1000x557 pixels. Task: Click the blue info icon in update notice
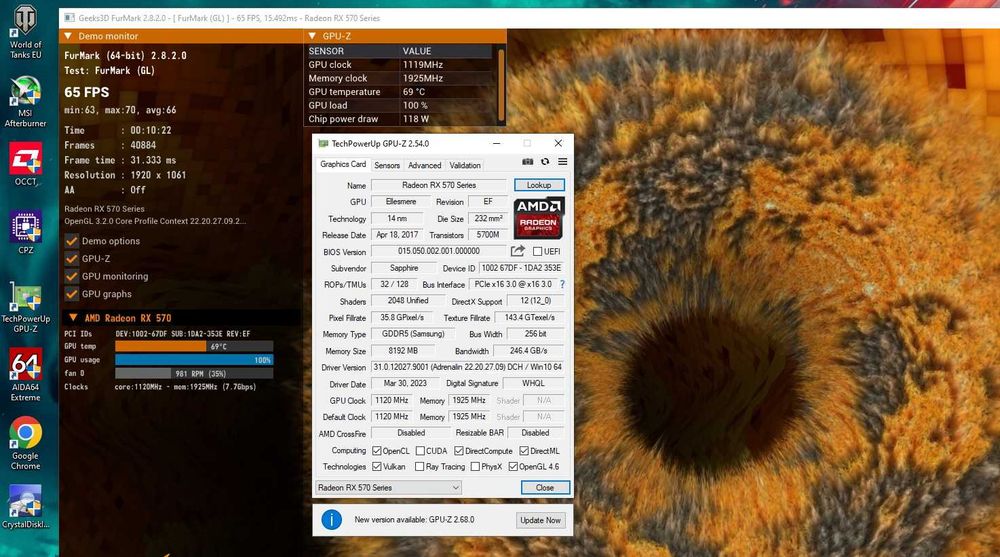[x=332, y=519]
